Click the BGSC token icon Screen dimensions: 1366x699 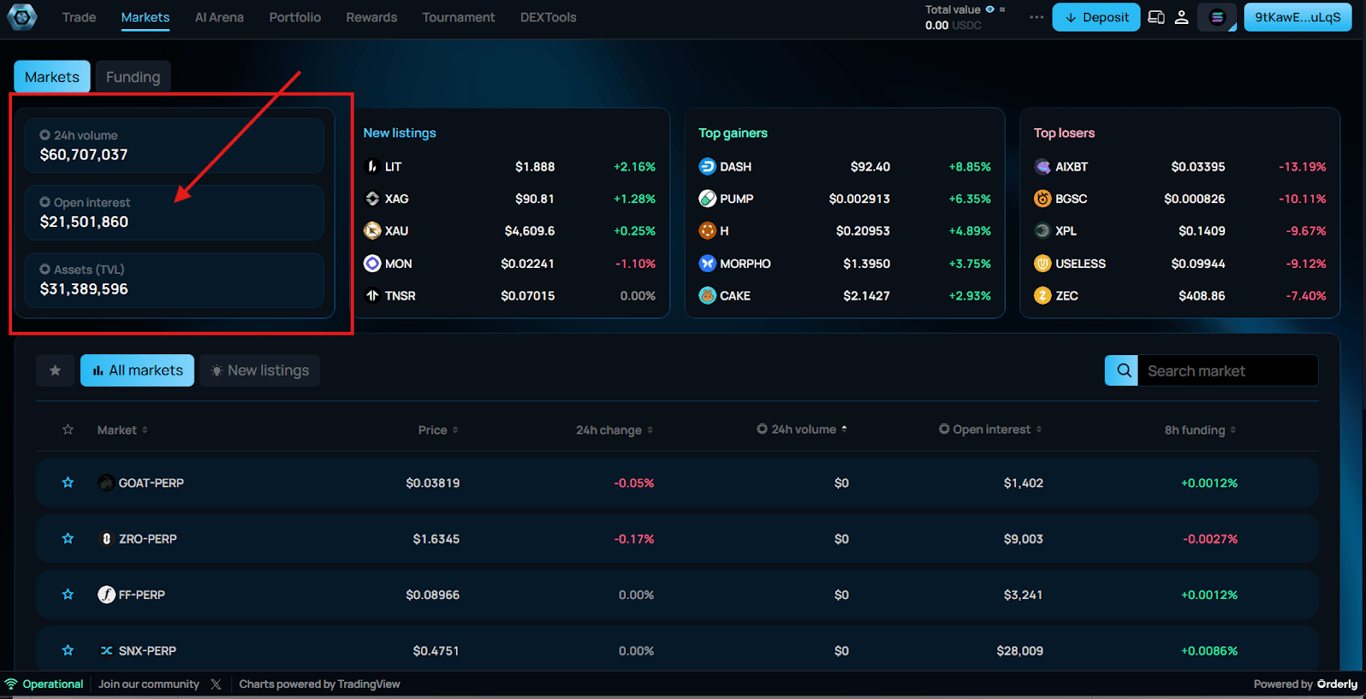click(x=1042, y=199)
